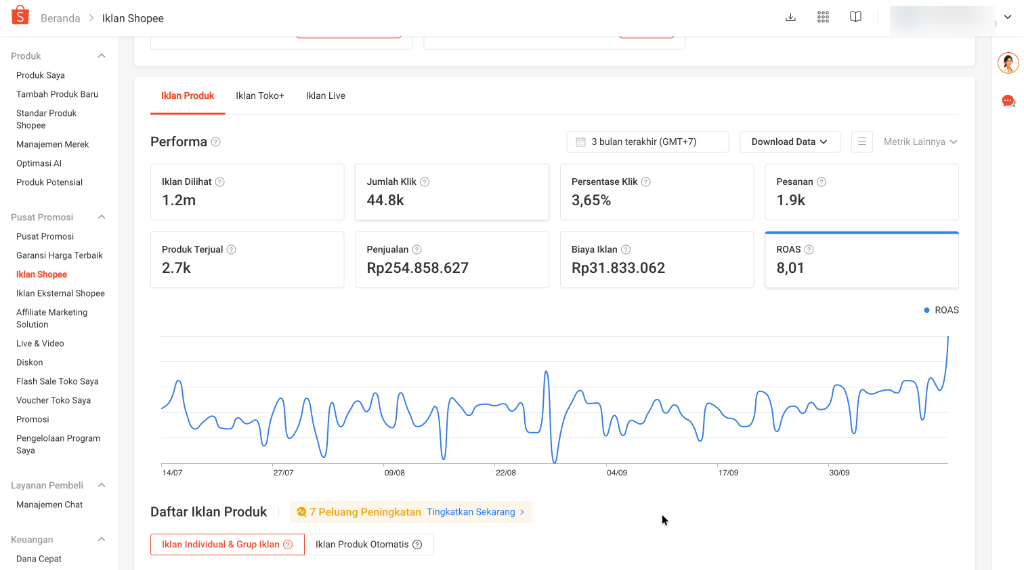The width and height of the screenshot is (1024, 570).
Task: Click help icon next to Produk Terjual
Action: pos(231,249)
